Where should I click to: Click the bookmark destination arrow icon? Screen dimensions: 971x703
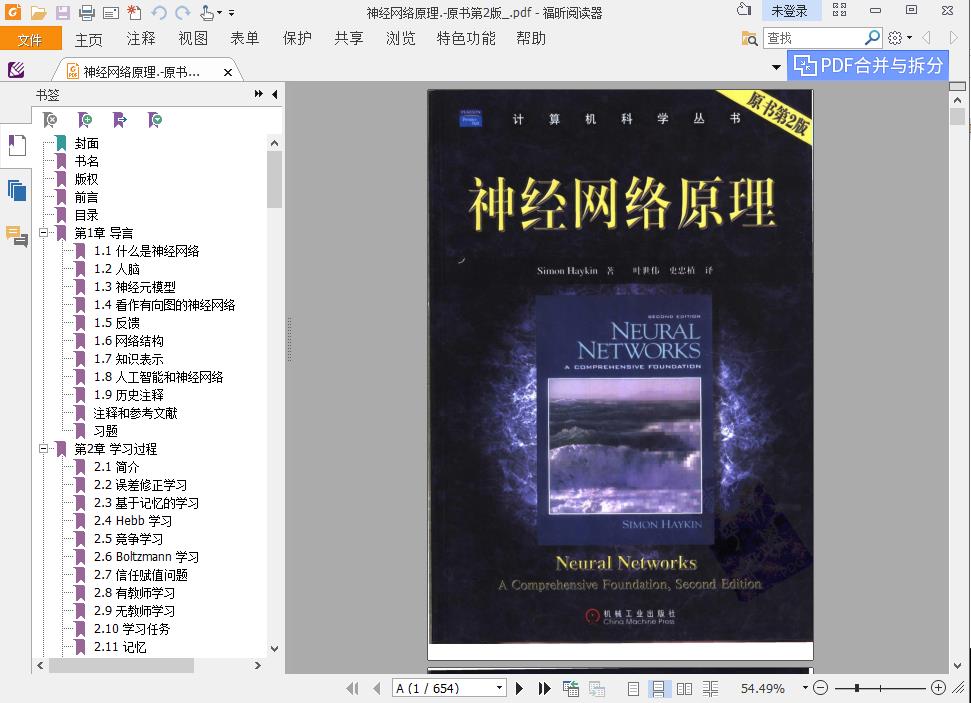[x=120, y=120]
